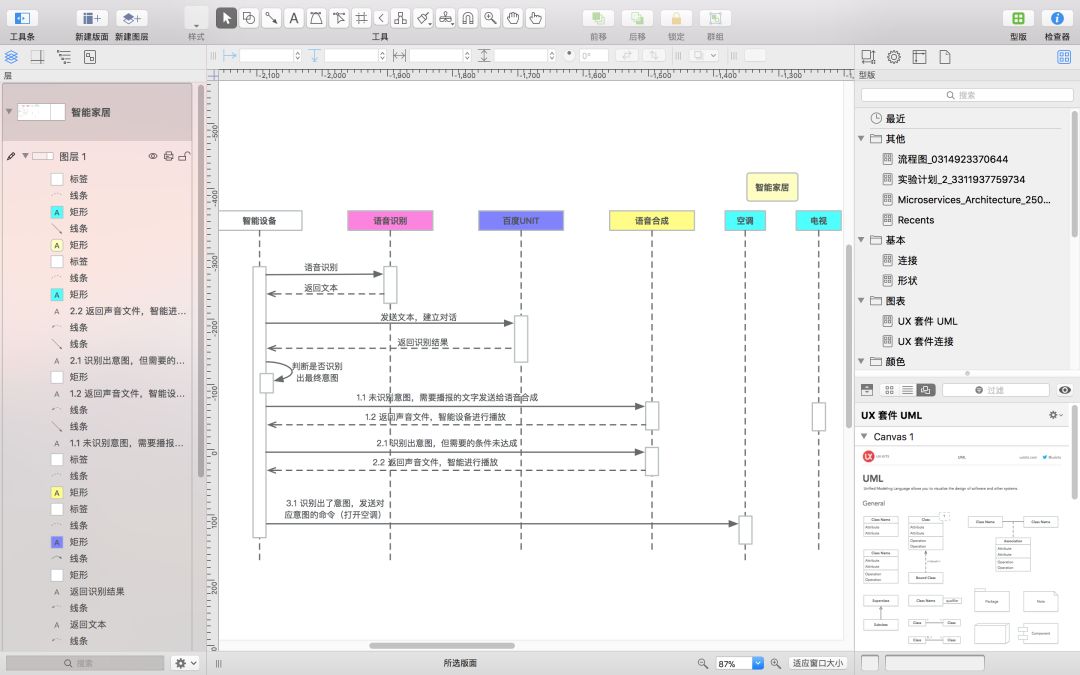Image resolution: width=1080 pixels, height=675 pixels.
Task: Collapse the 图表 stencil folder
Action: 861,300
